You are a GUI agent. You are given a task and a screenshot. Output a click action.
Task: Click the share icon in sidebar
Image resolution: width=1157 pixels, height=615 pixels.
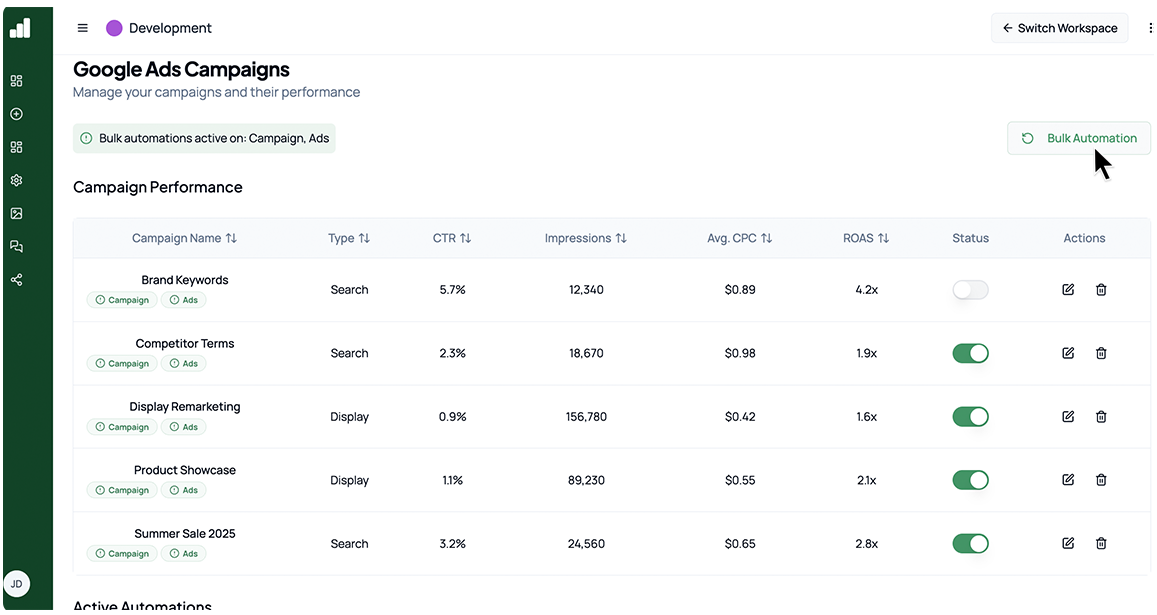16,280
